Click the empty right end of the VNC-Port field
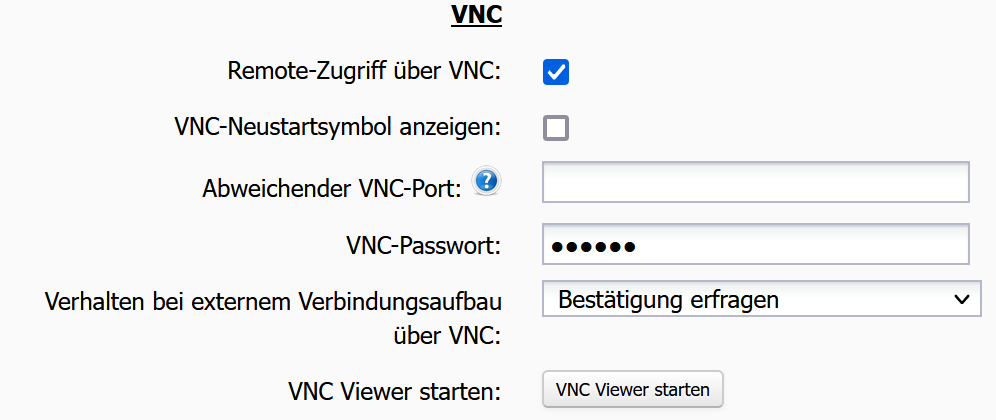Image resolution: width=996 pixels, height=420 pixels. [x=930, y=183]
